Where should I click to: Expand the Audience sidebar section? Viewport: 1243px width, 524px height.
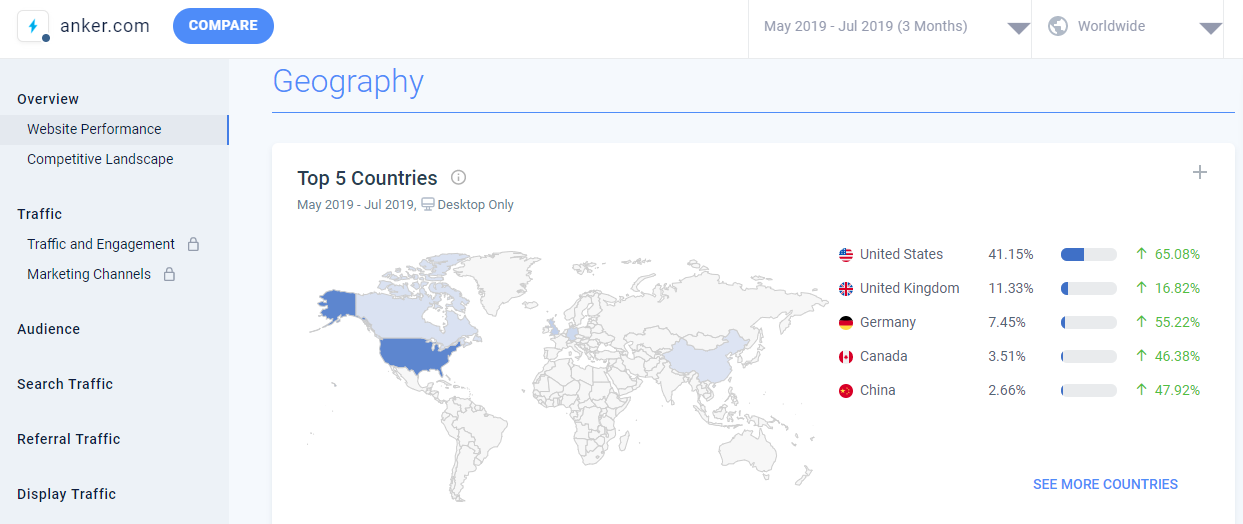coord(48,329)
